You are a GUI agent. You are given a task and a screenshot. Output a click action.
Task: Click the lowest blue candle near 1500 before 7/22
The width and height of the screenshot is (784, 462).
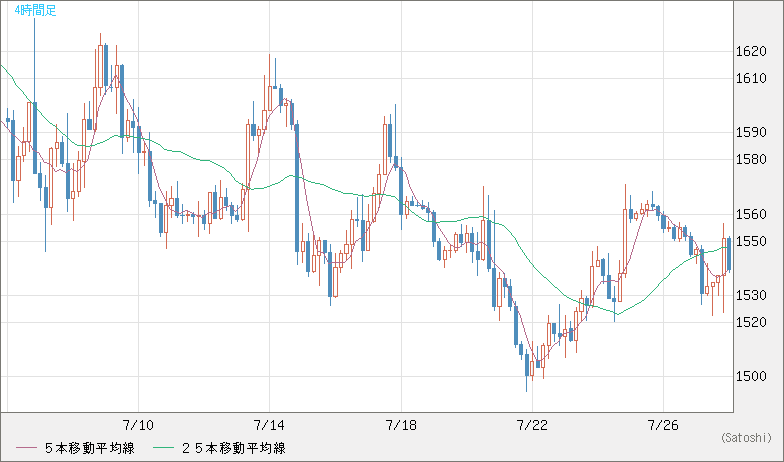[x=526, y=365]
